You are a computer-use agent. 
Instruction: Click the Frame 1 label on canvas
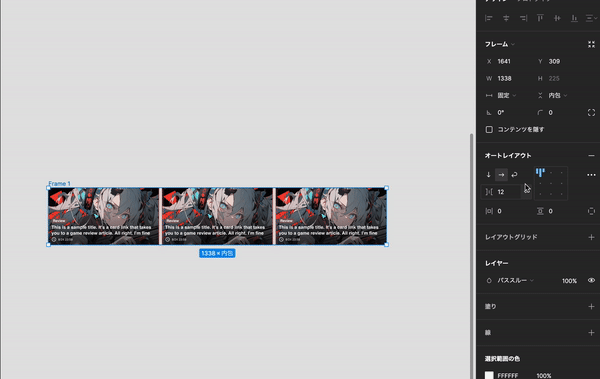pos(59,184)
